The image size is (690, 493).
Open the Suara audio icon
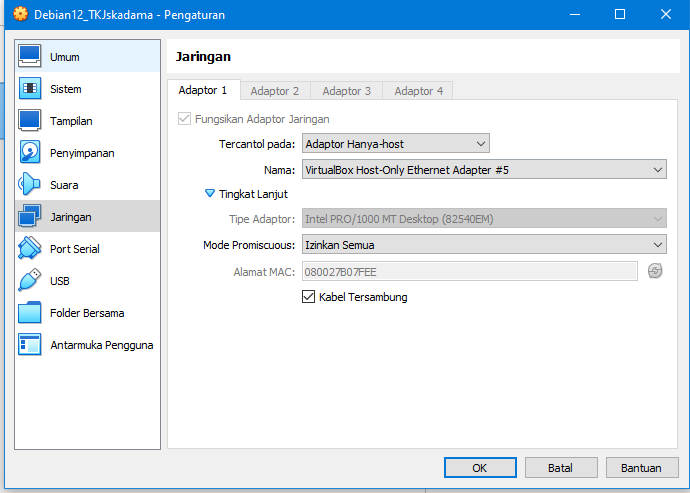coord(30,185)
